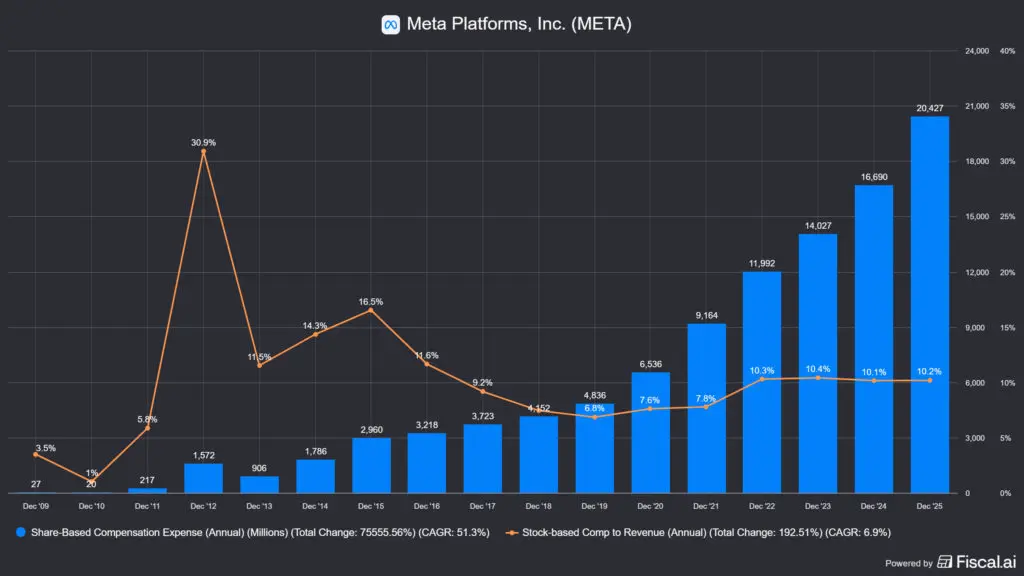
Task: Click the 3.5% data point at Dec '09
Action: pyautogui.click(x=35, y=454)
